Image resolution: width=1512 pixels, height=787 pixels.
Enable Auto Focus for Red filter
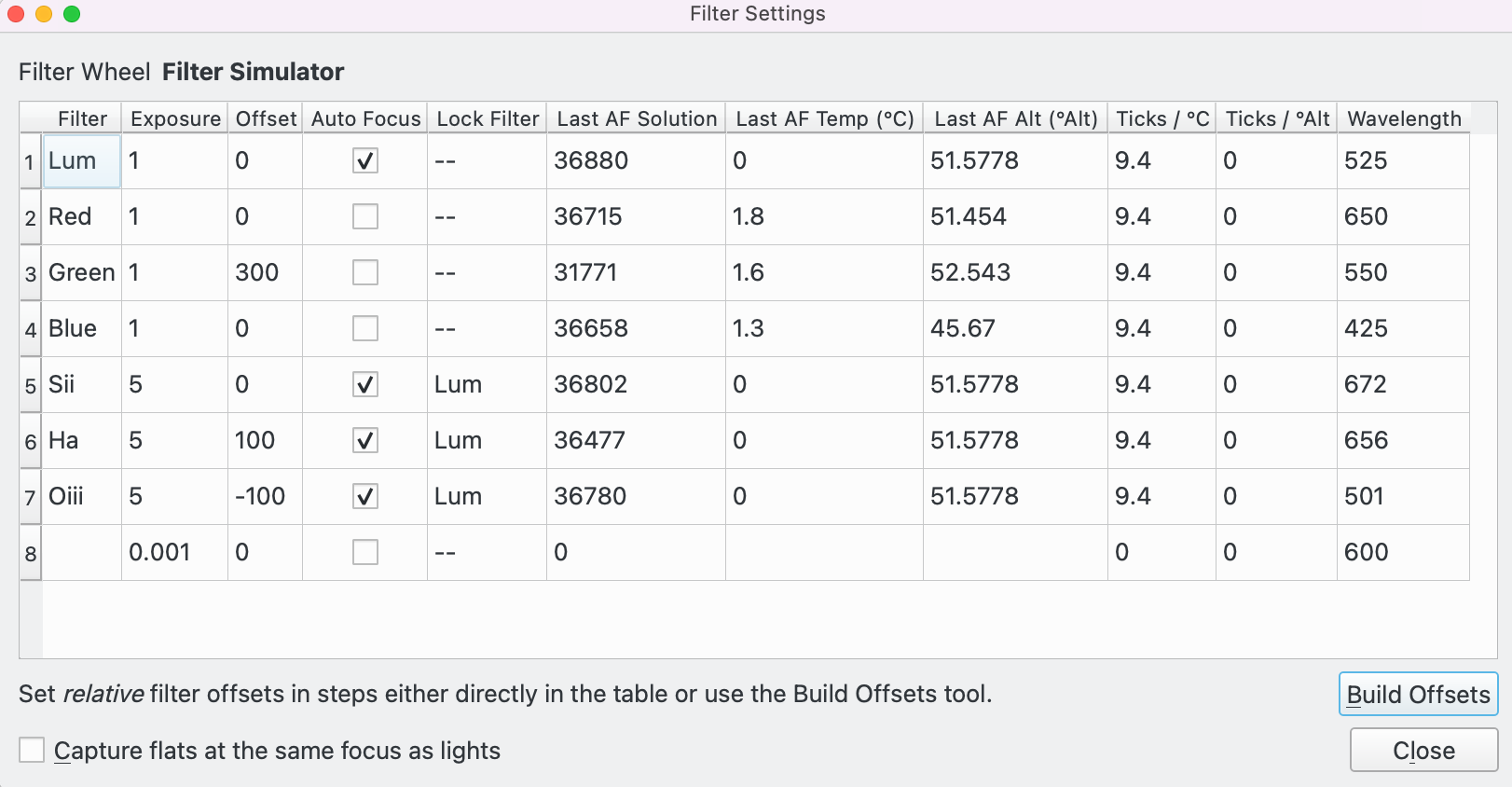click(x=364, y=217)
